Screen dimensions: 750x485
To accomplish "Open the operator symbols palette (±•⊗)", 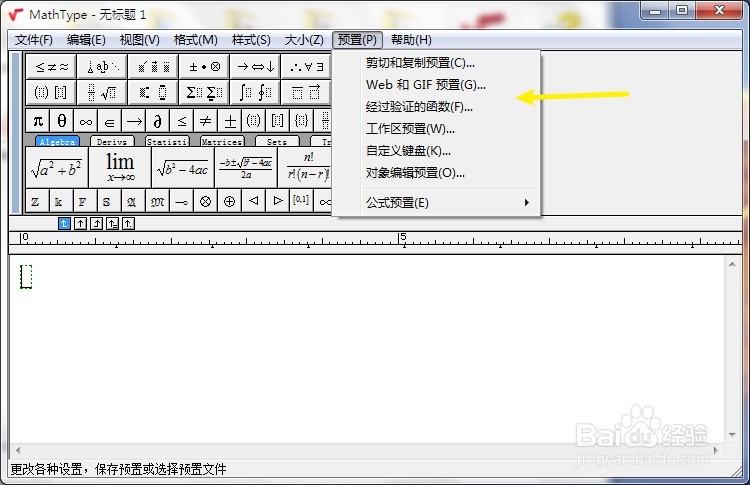I will click(204, 66).
